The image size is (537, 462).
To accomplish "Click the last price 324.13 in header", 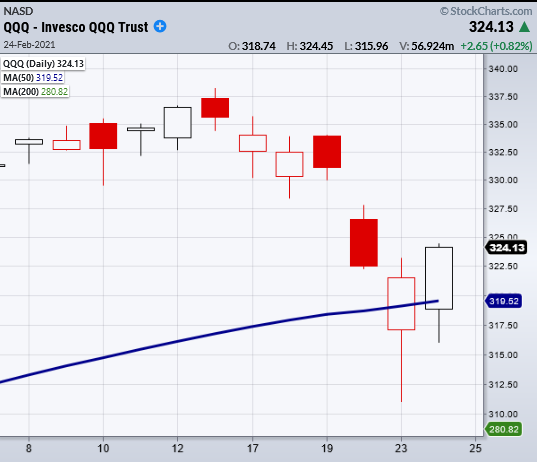I will click(x=491, y=27).
